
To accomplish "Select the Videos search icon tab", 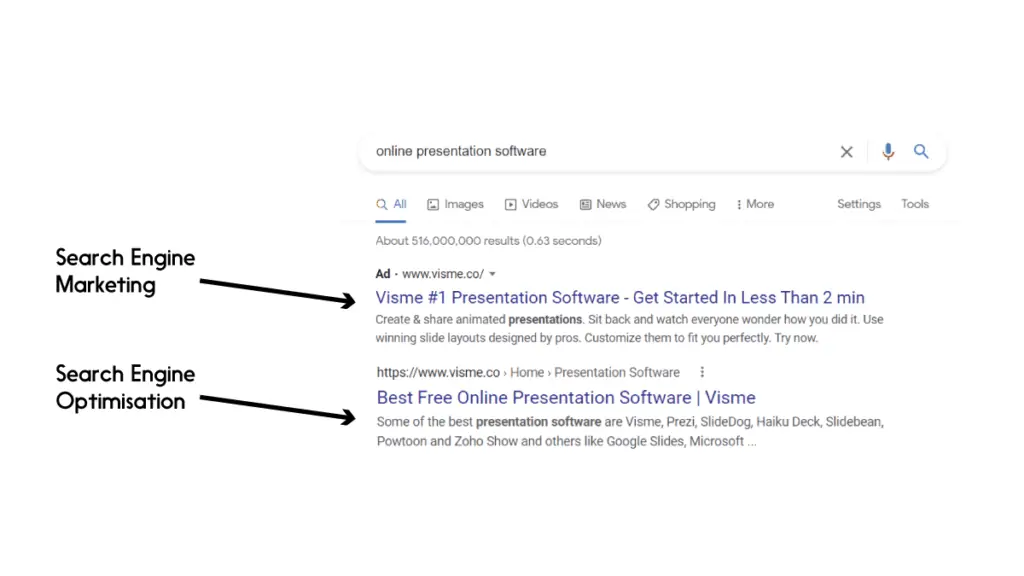I will click(531, 204).
